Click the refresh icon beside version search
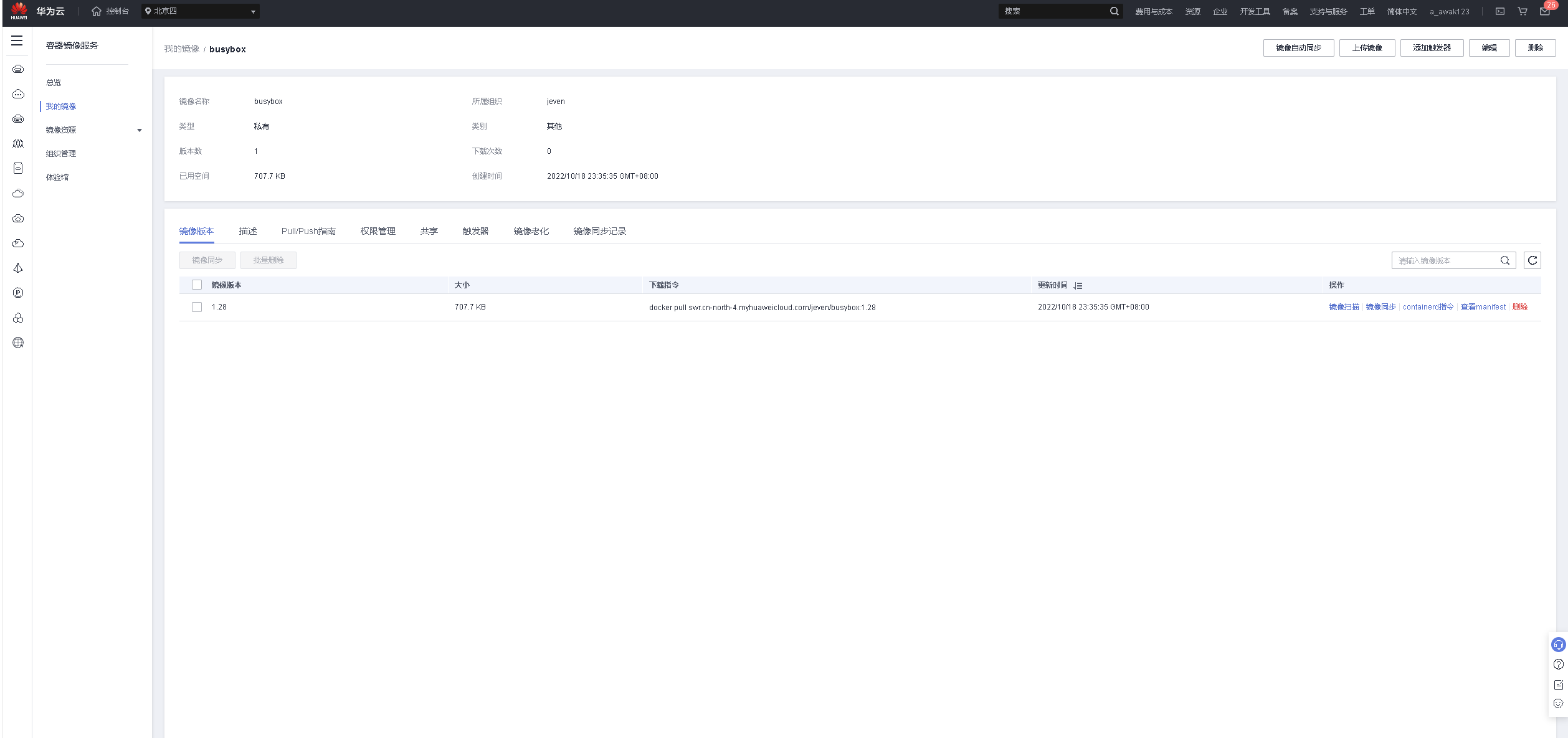This screenshot has width=1568, height=738. click(1532, 260)
